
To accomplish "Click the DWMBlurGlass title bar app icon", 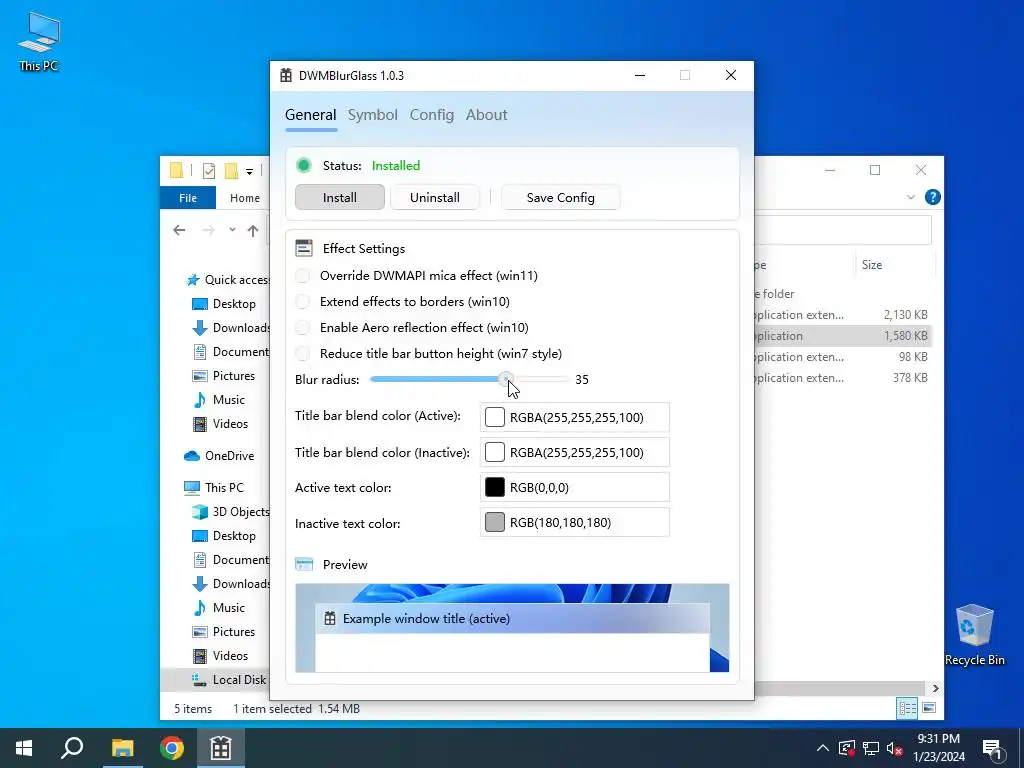I will (x=285, y=75).
